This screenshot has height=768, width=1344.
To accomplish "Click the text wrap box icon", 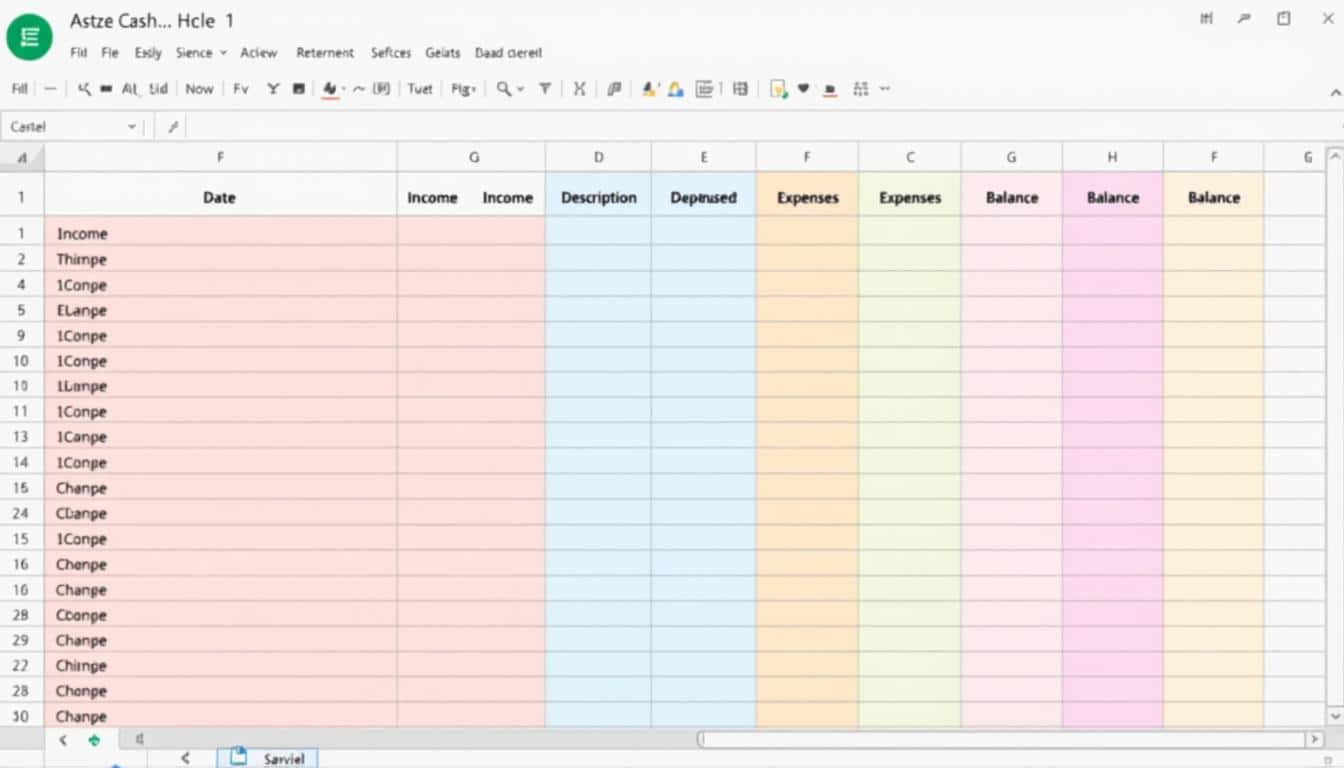I will coord(704,89).
